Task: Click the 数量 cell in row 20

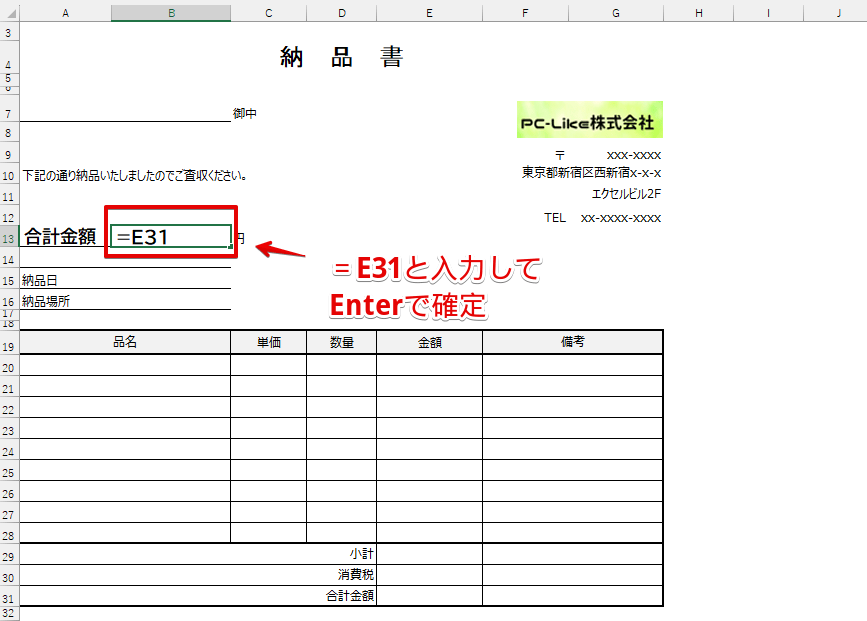Action: pos(342,365)
